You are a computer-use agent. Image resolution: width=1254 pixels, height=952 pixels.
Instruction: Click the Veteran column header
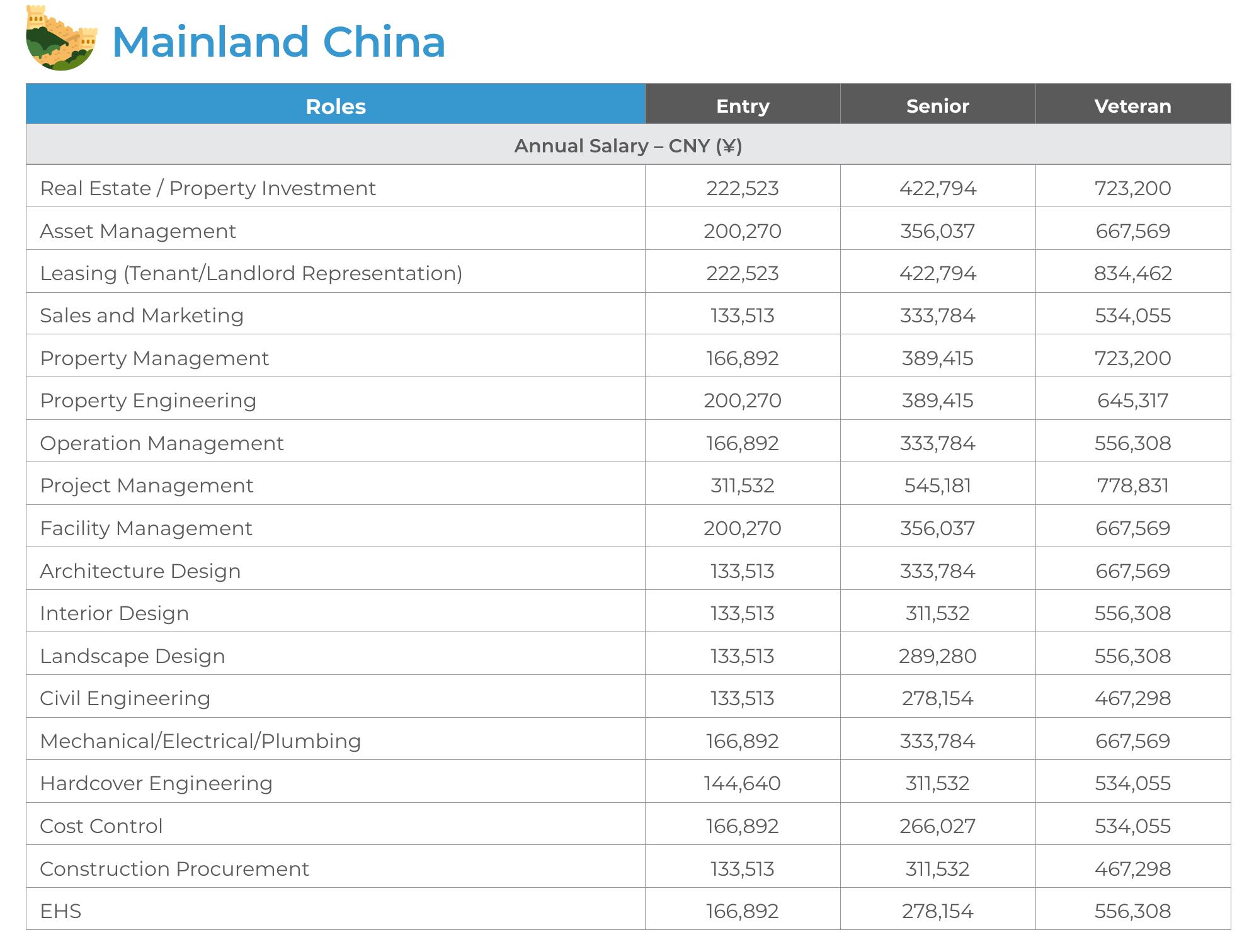pos(1133,104)
